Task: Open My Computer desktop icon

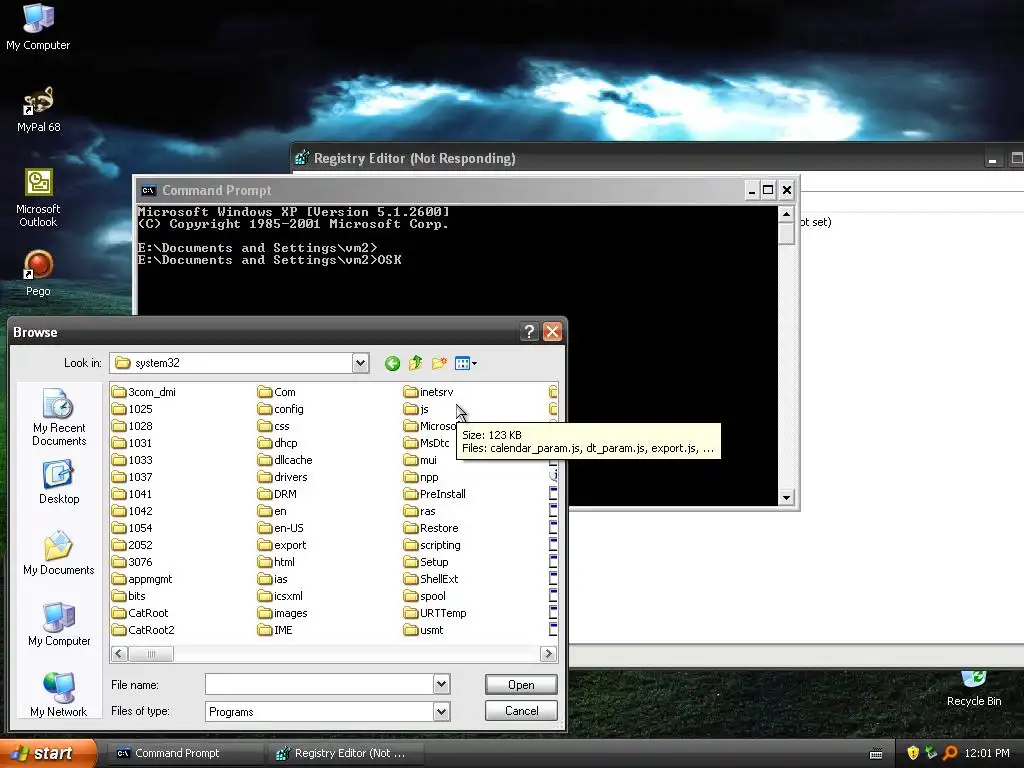Action: [x=38, y=26]
